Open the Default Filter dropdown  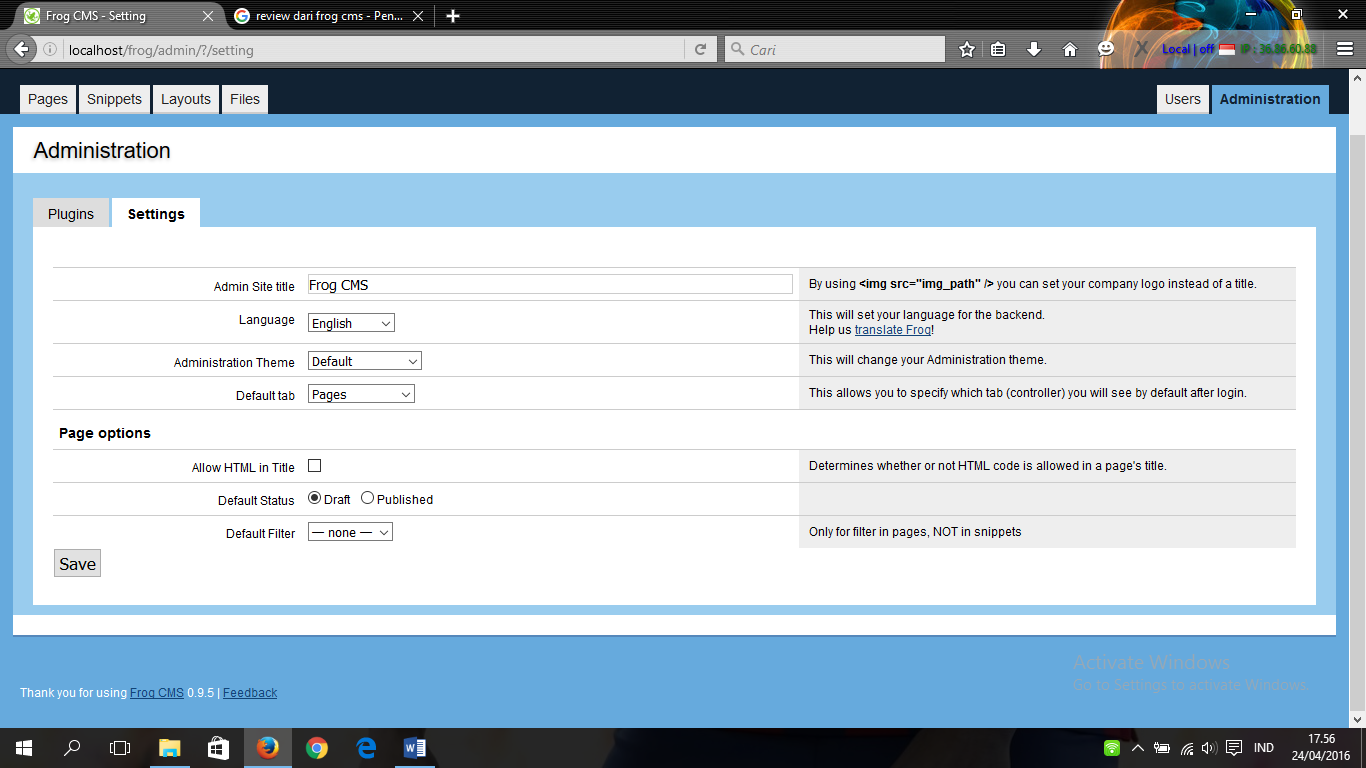coord(350,532)
